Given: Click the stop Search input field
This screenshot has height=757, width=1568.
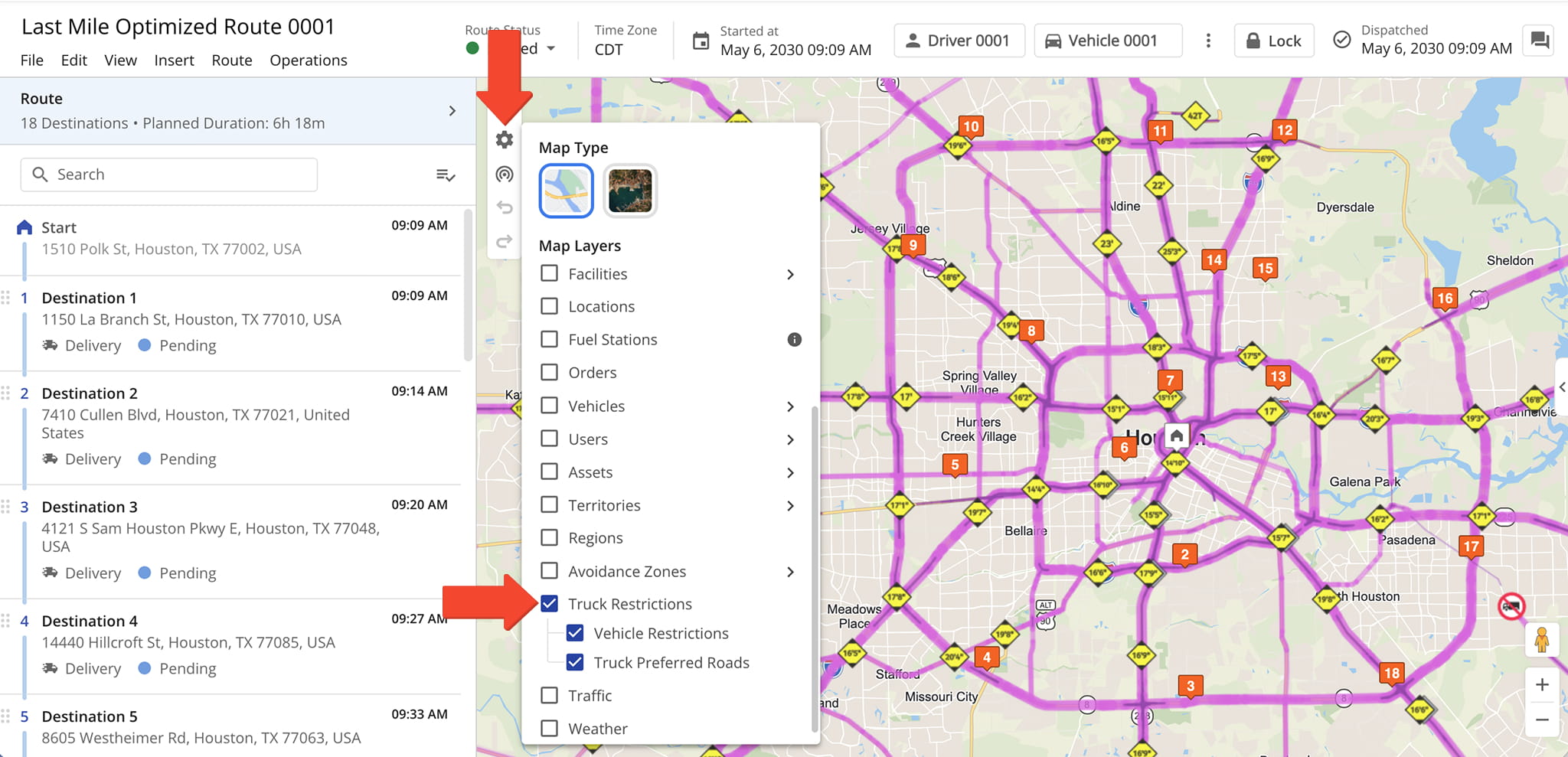Looking at the screenshot, I should pos(169,175).
